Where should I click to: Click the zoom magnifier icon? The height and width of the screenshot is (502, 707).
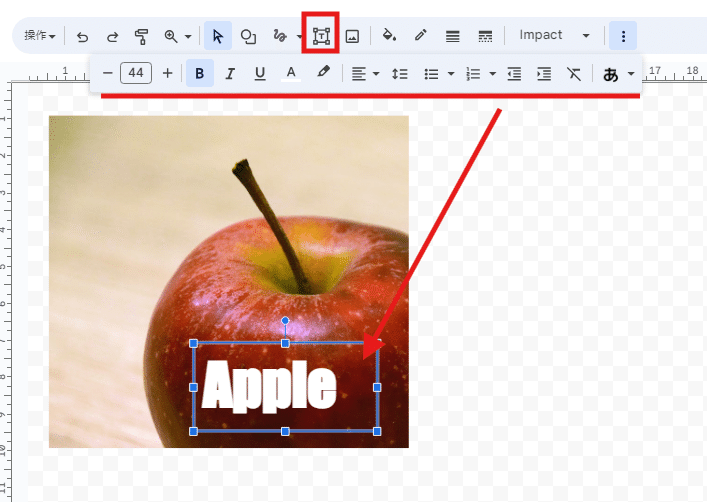[x=171, y=36]
